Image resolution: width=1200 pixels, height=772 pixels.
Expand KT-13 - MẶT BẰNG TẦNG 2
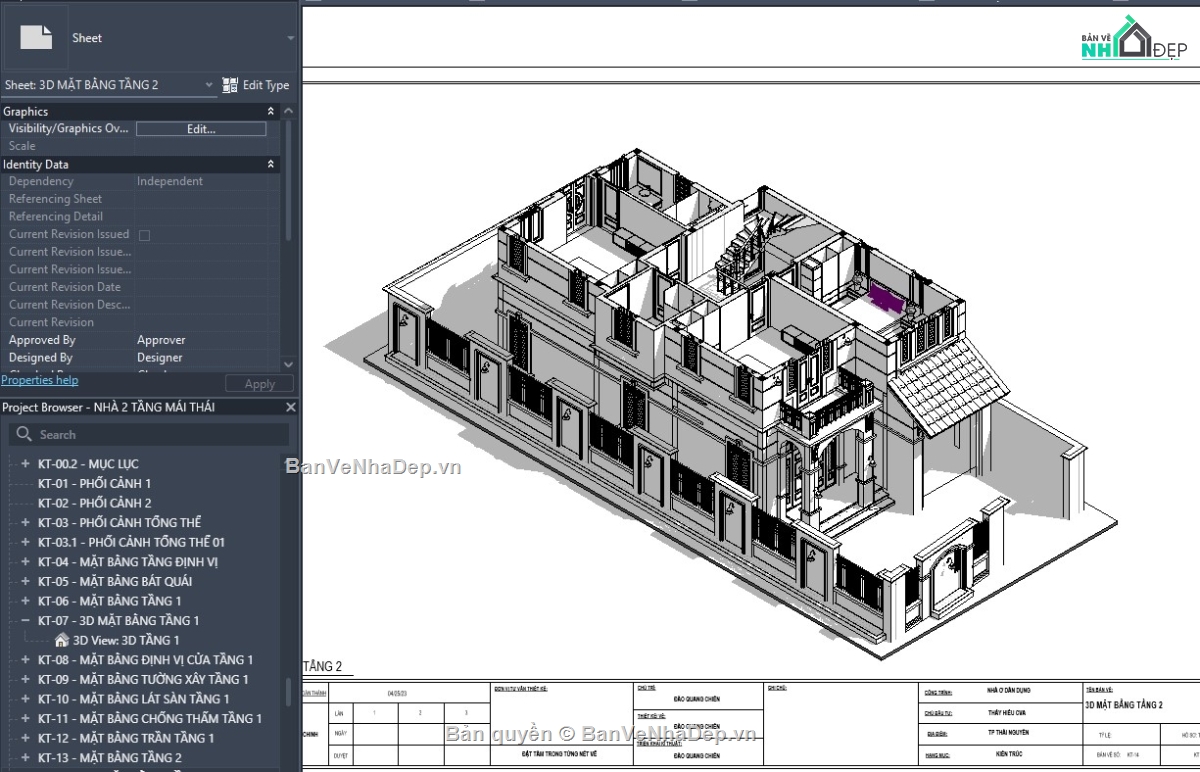(26, 758)
